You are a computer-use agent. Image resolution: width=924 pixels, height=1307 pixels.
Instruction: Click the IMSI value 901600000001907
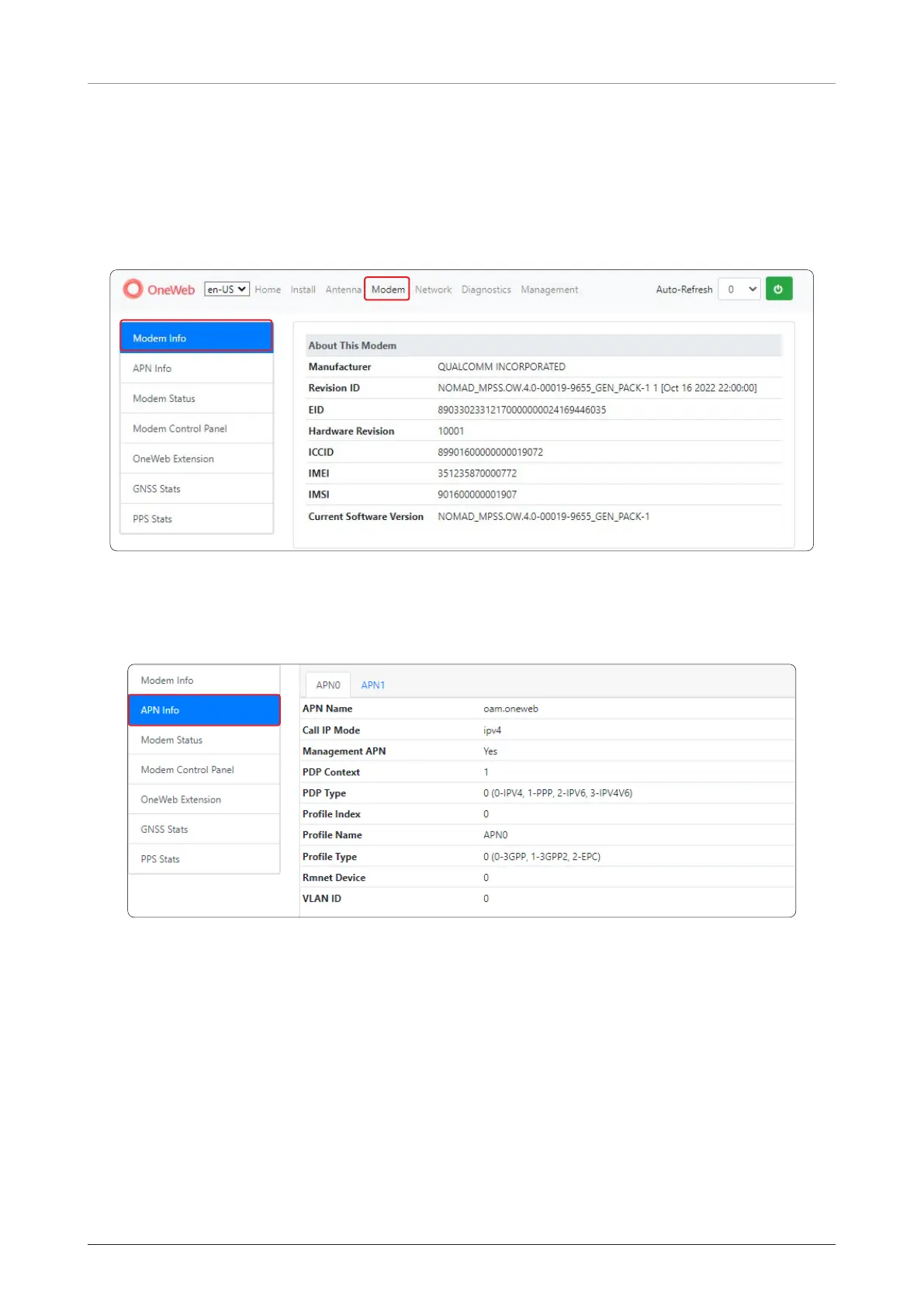click(x=477, y=494)
